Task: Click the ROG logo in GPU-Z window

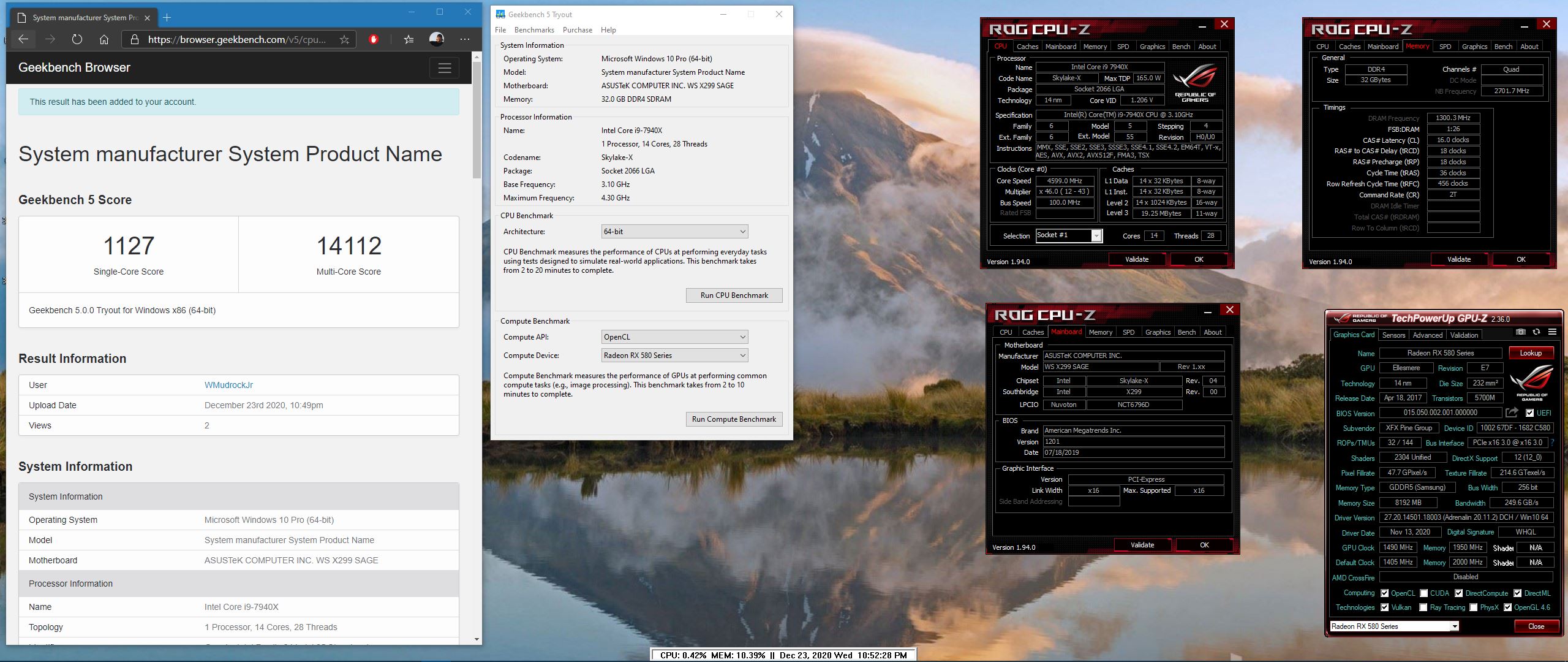Action: pyautogui.click(x=1532, y=383)
